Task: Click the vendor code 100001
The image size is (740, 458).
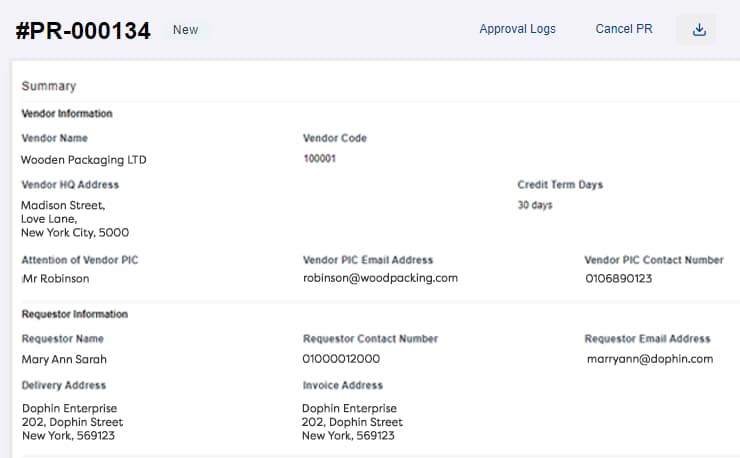Action: 320,159
